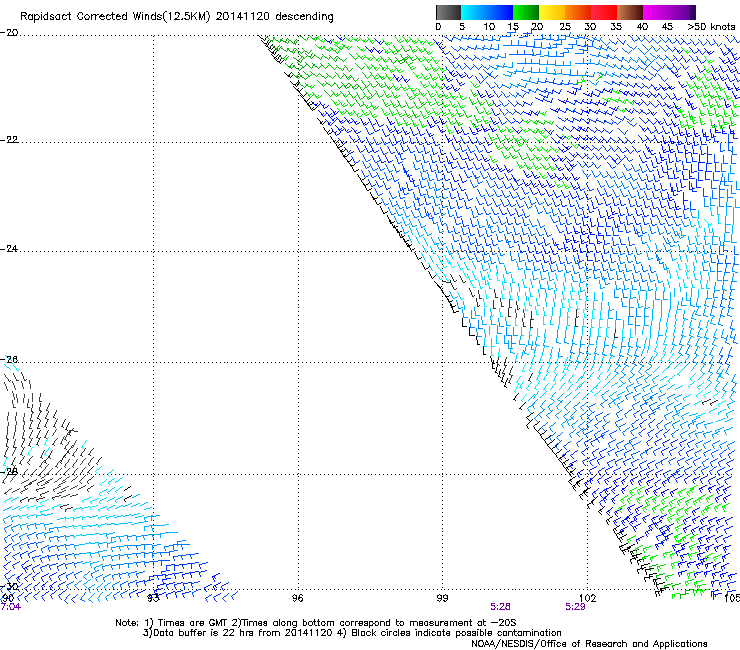Click the '45' legend scale label
This screenshot has width=740, height=650.
coord(667,27)
